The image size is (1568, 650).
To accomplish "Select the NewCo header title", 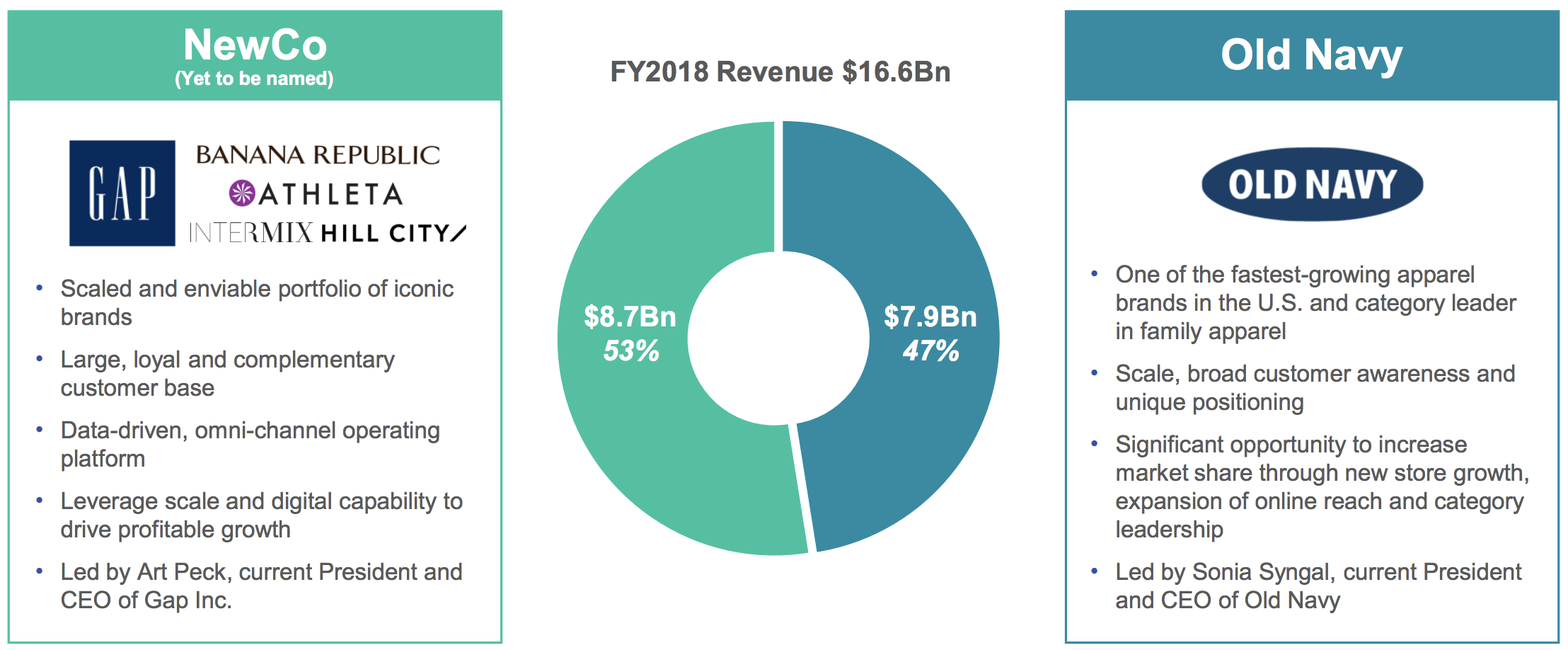I will (255, 45).
